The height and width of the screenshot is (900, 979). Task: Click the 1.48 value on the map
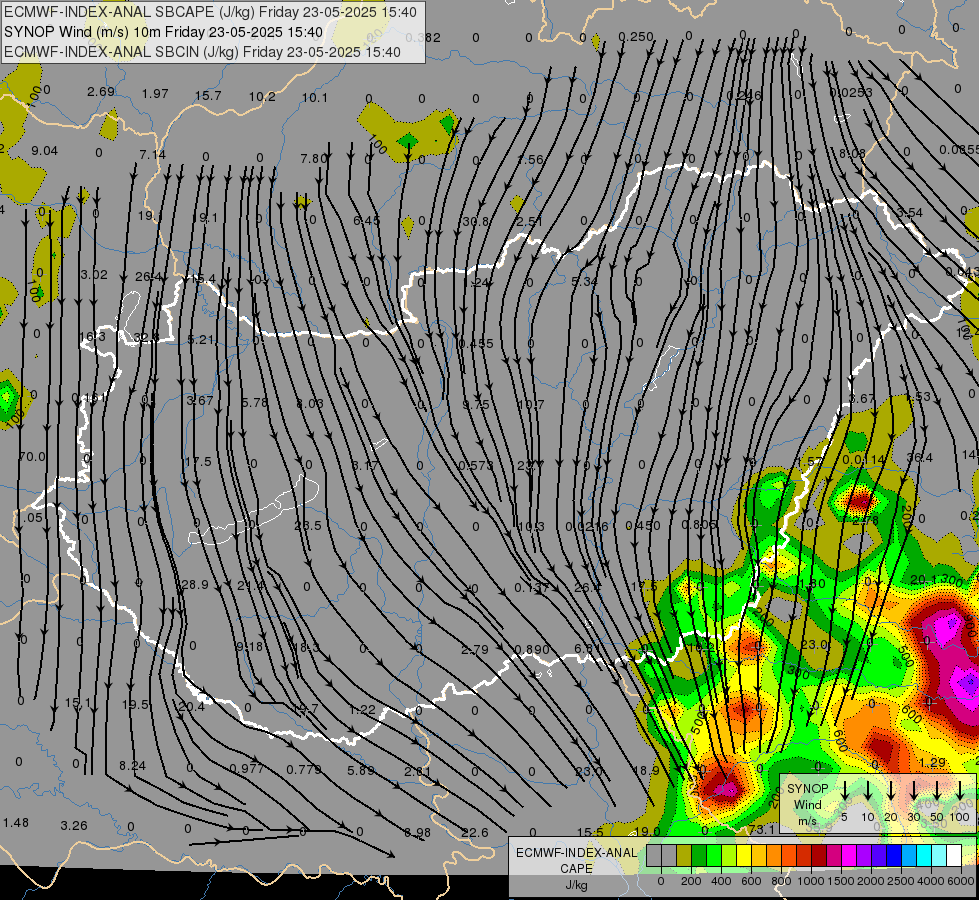16,823
